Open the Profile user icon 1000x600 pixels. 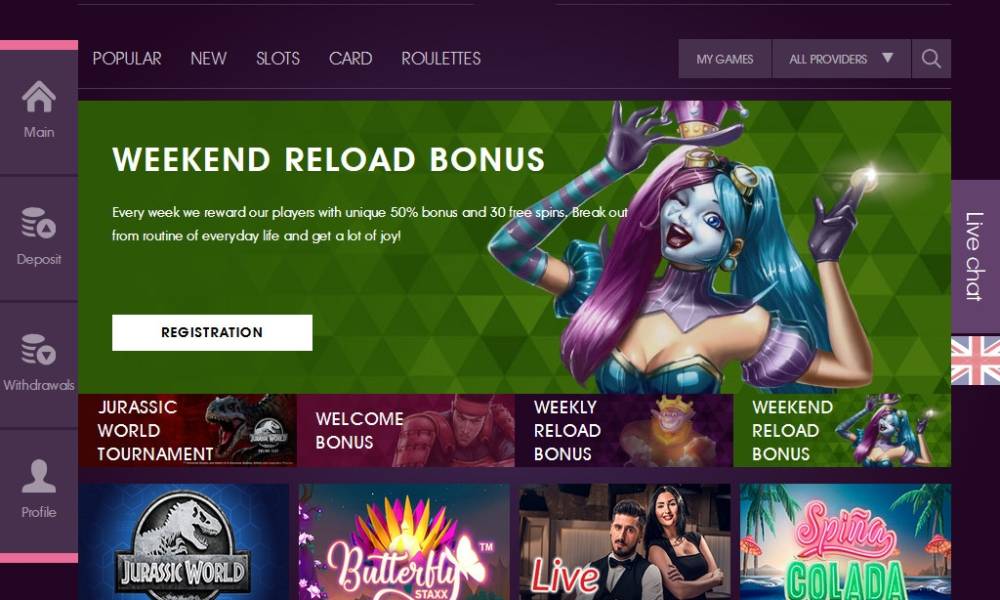[39, 476]
